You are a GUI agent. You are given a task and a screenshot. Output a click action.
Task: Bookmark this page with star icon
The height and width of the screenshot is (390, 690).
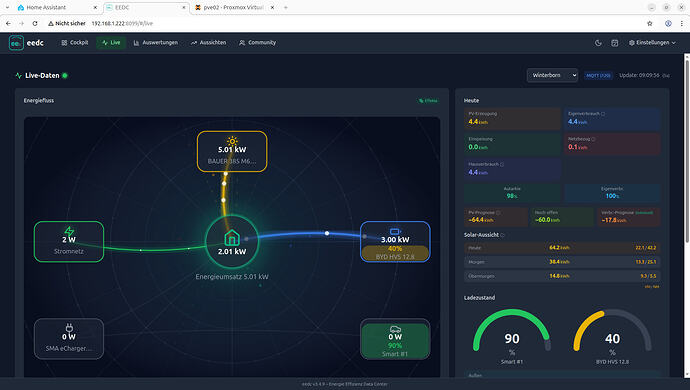pos(650,23)
